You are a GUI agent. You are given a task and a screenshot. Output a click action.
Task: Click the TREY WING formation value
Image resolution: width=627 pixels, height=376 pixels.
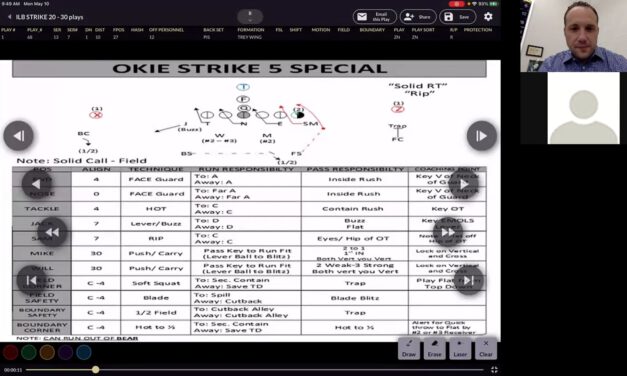(x=250, y=37)
